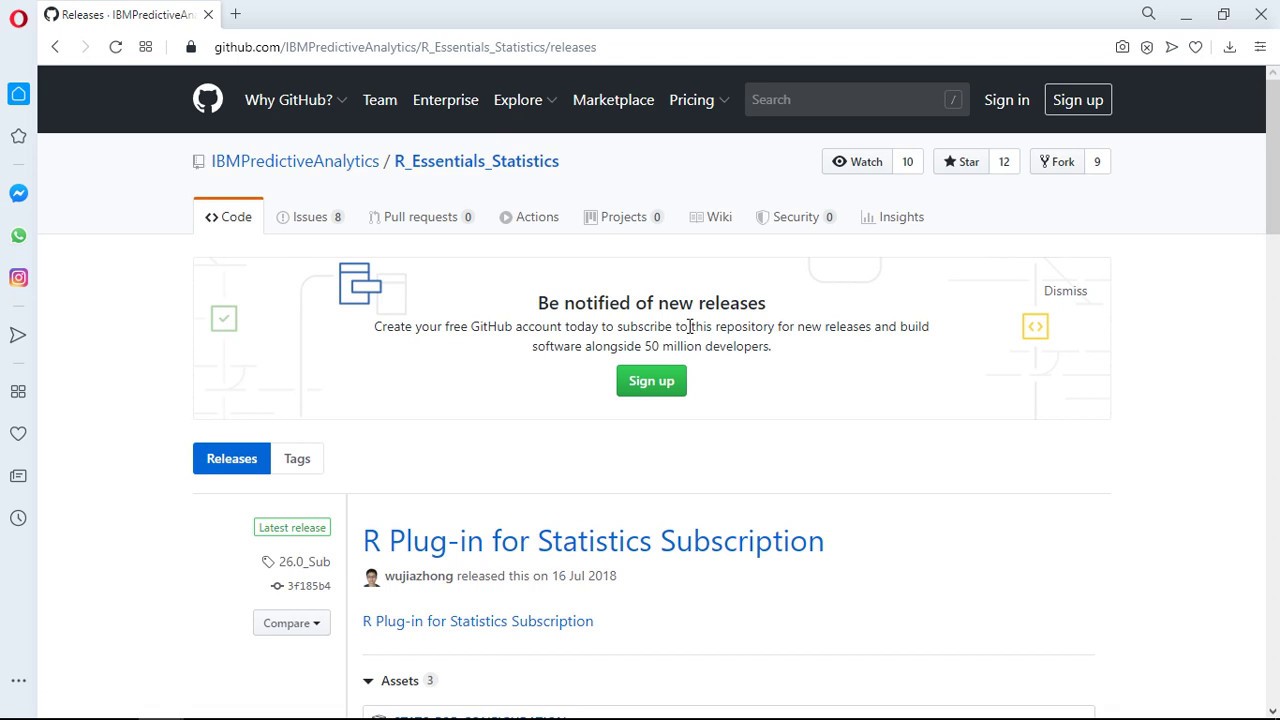Screen dimensions: 1280x720
Task: Open a new tab with plus button
Action: (x=236, y=14)
